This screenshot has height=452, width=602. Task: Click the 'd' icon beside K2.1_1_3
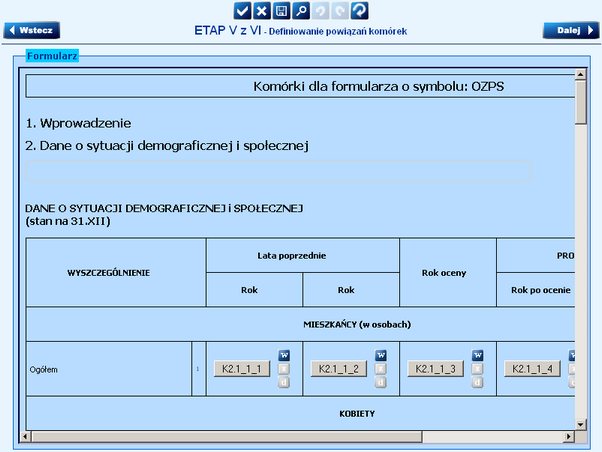(x=478, y=381)
